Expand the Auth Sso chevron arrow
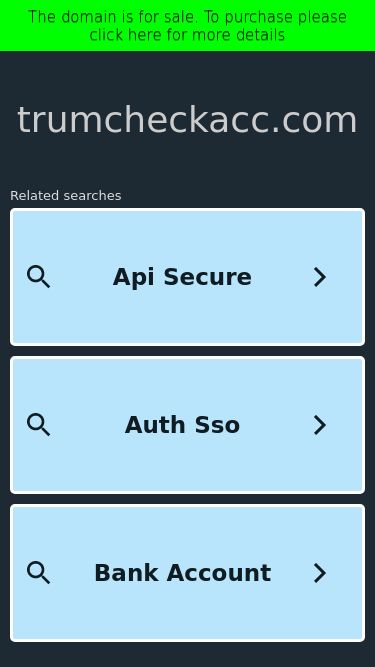This screenshot has height=667, width=375. click(x=320, y=425)
